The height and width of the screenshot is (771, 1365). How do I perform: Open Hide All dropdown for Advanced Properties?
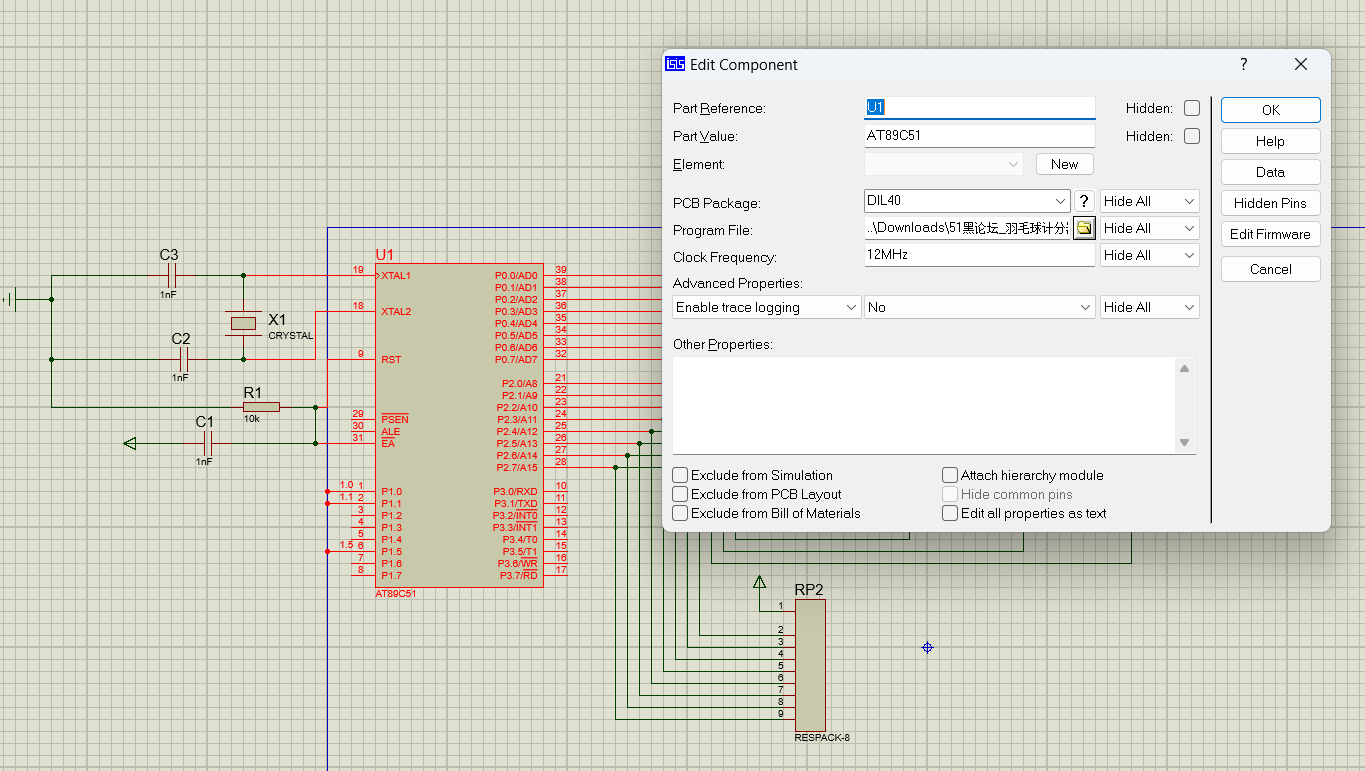pos(1149,307)
